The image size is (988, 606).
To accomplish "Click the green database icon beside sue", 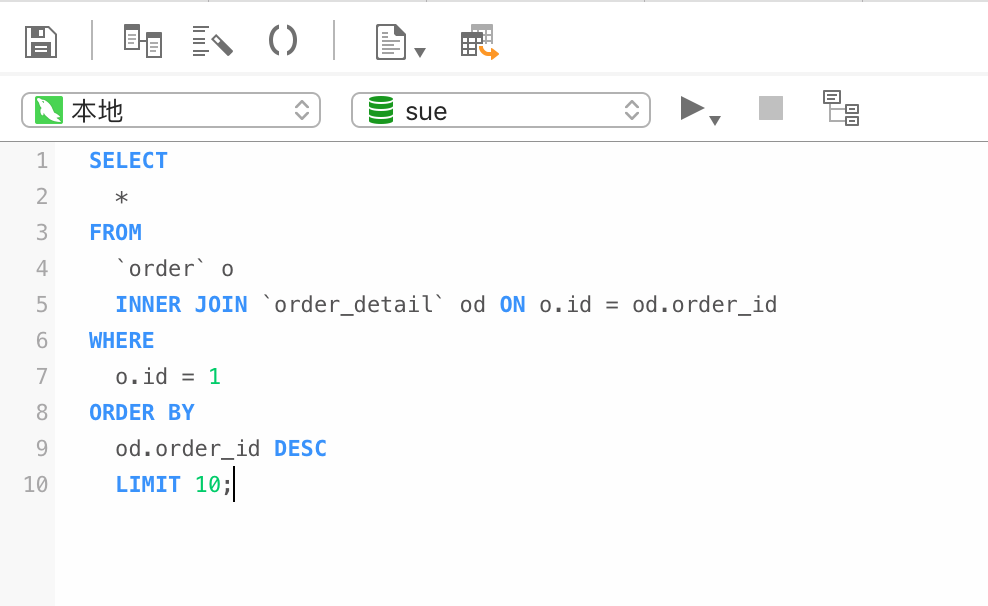I will (378, 111).
